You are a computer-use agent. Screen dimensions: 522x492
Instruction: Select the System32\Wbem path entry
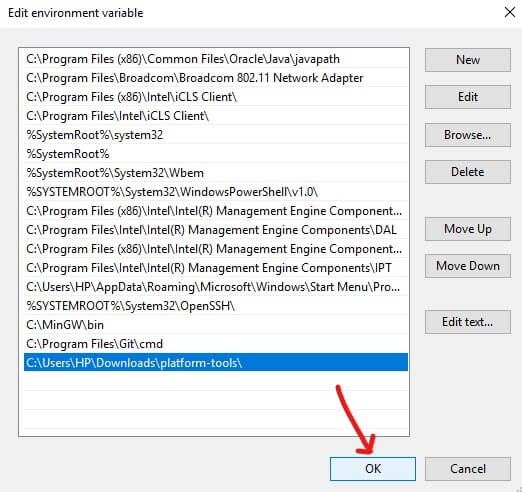(216, 173)
